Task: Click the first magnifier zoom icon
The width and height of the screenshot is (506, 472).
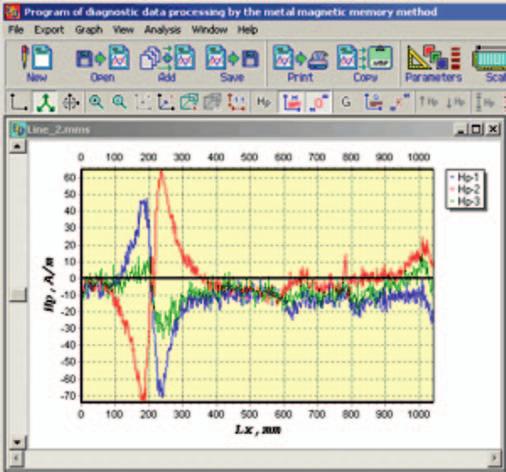Action: pyautogui.click(x=96, y=102)
